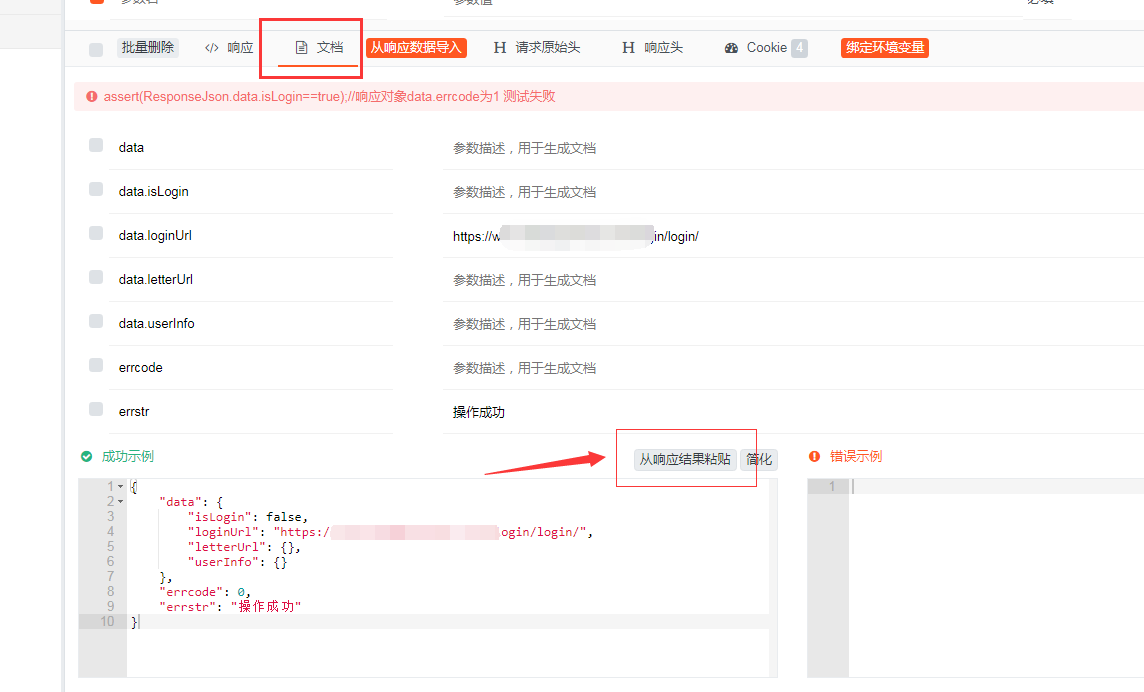Viewport: 1144px width, 692px height.
Task: Click the H icon on 请求原始头 tab
Action: point(500,47)
